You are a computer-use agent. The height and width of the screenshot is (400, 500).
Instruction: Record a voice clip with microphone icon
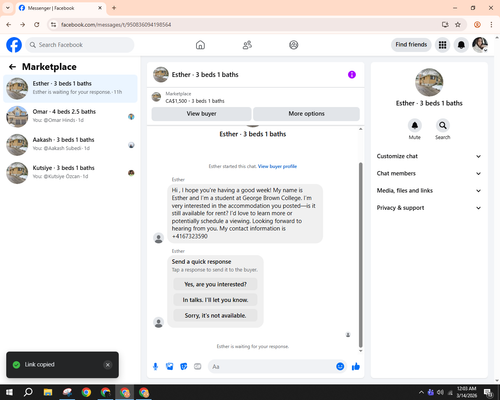coord(155,367)
